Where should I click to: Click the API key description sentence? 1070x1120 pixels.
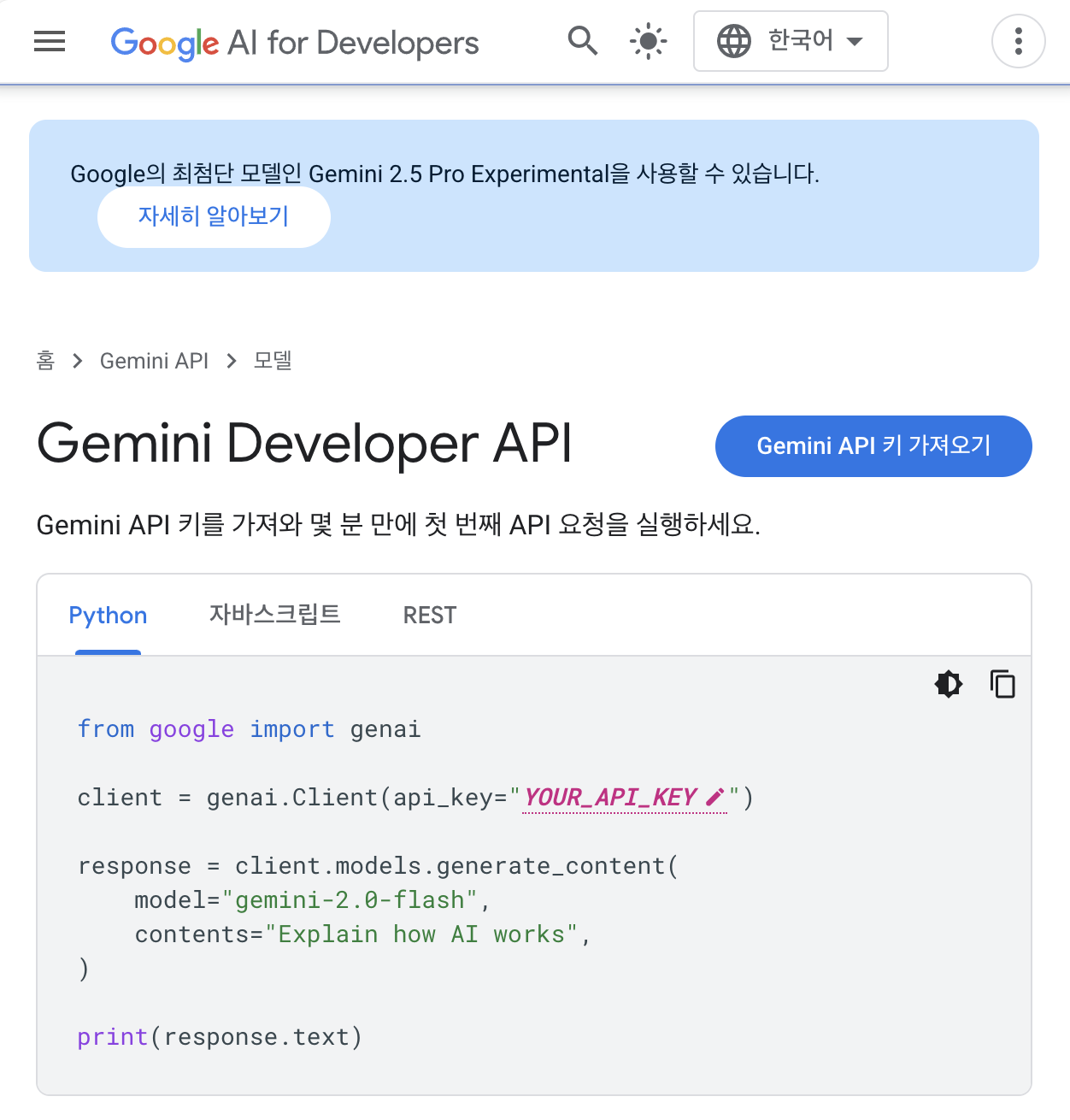[398, 524]
